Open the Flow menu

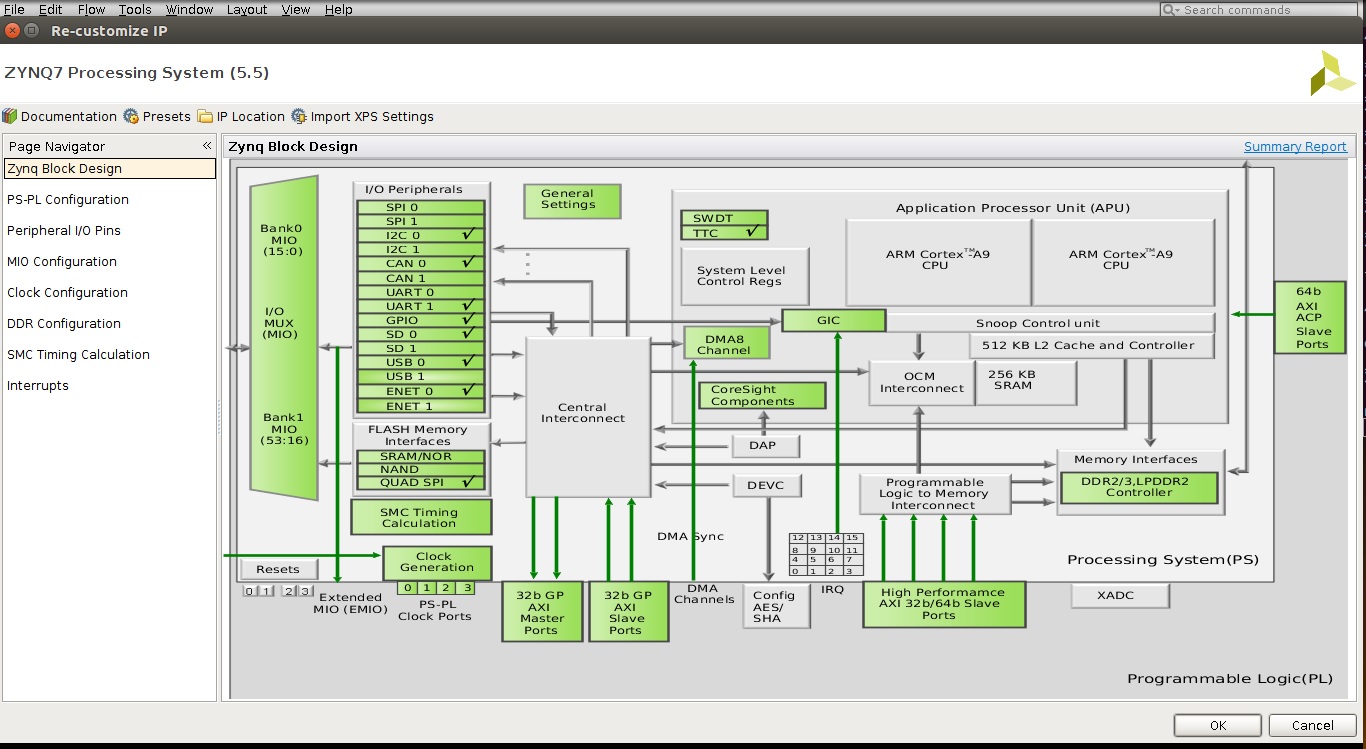coord(91,9)
